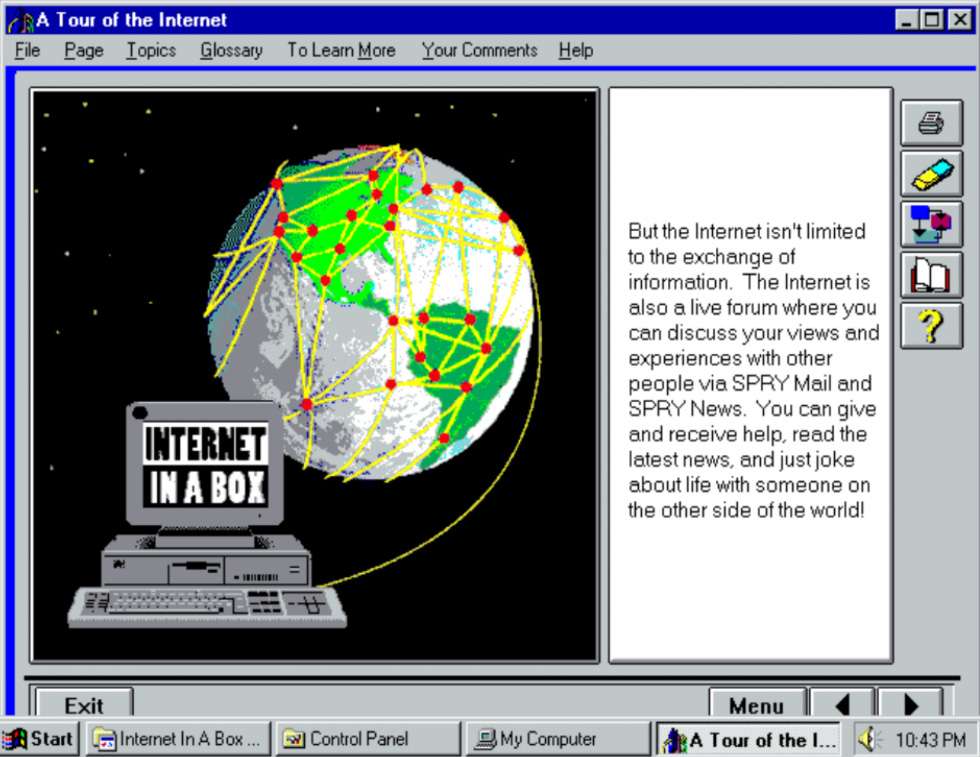The width and height of the screenshot is (980, 757).
Task: Advance to next page with right arrow
Action: click(910, 705)
